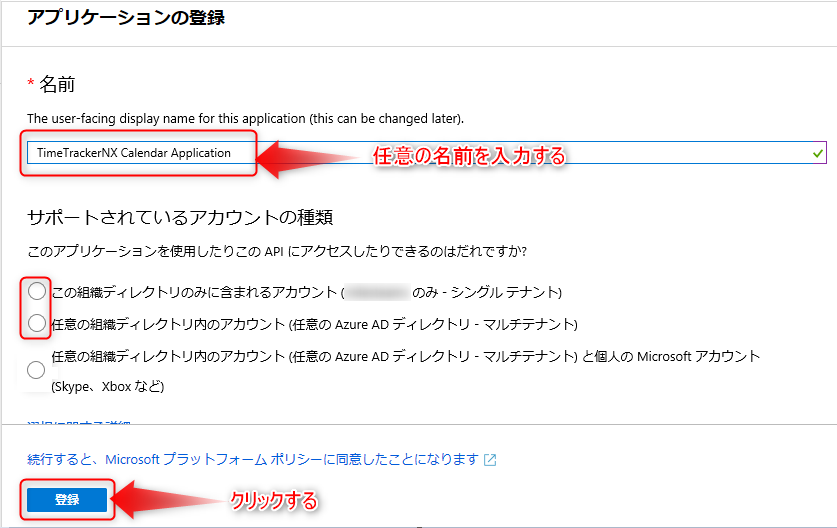Click the red arrow pointing at name field
The width and height of the screenshot is (837, 528).
[310, 155]
